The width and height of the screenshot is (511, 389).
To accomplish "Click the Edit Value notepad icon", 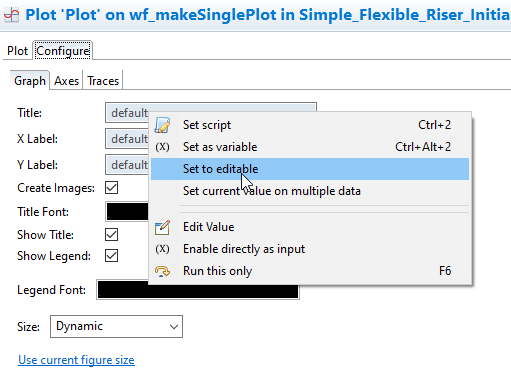I will point(162,228).
